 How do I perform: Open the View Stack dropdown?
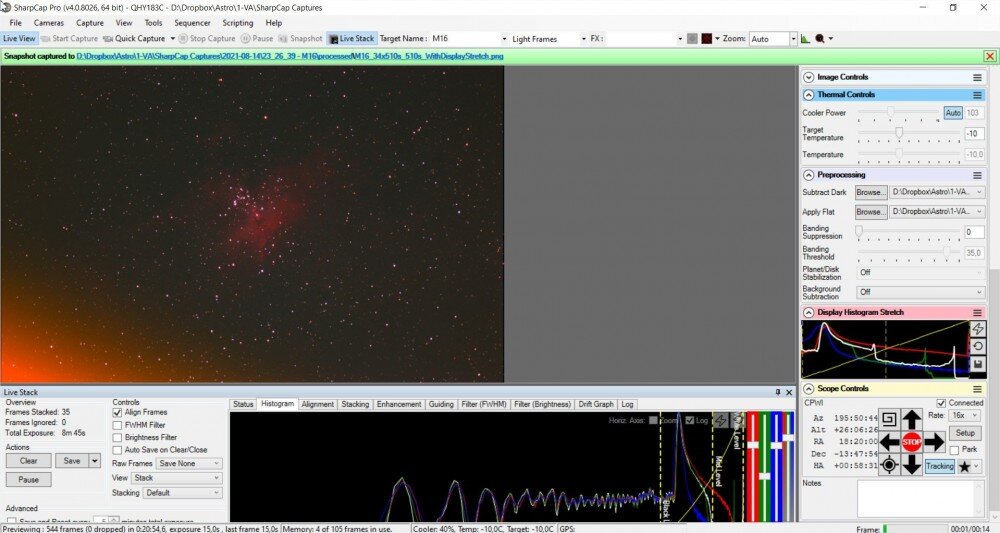click(177, 478)
